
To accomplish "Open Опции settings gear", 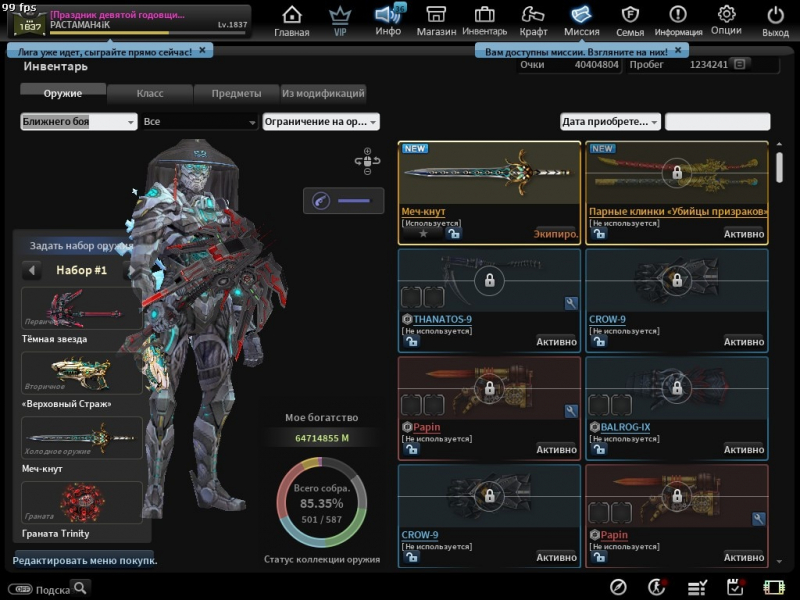I will point(726,20).
